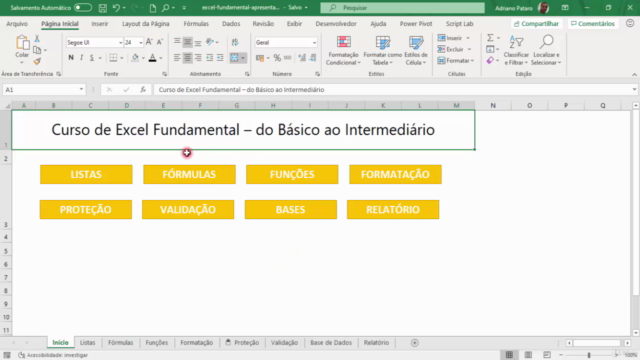Screen dimensions: 640x360
Task: Click the Increase Decimal icon
Action: (x=302, y=58)
